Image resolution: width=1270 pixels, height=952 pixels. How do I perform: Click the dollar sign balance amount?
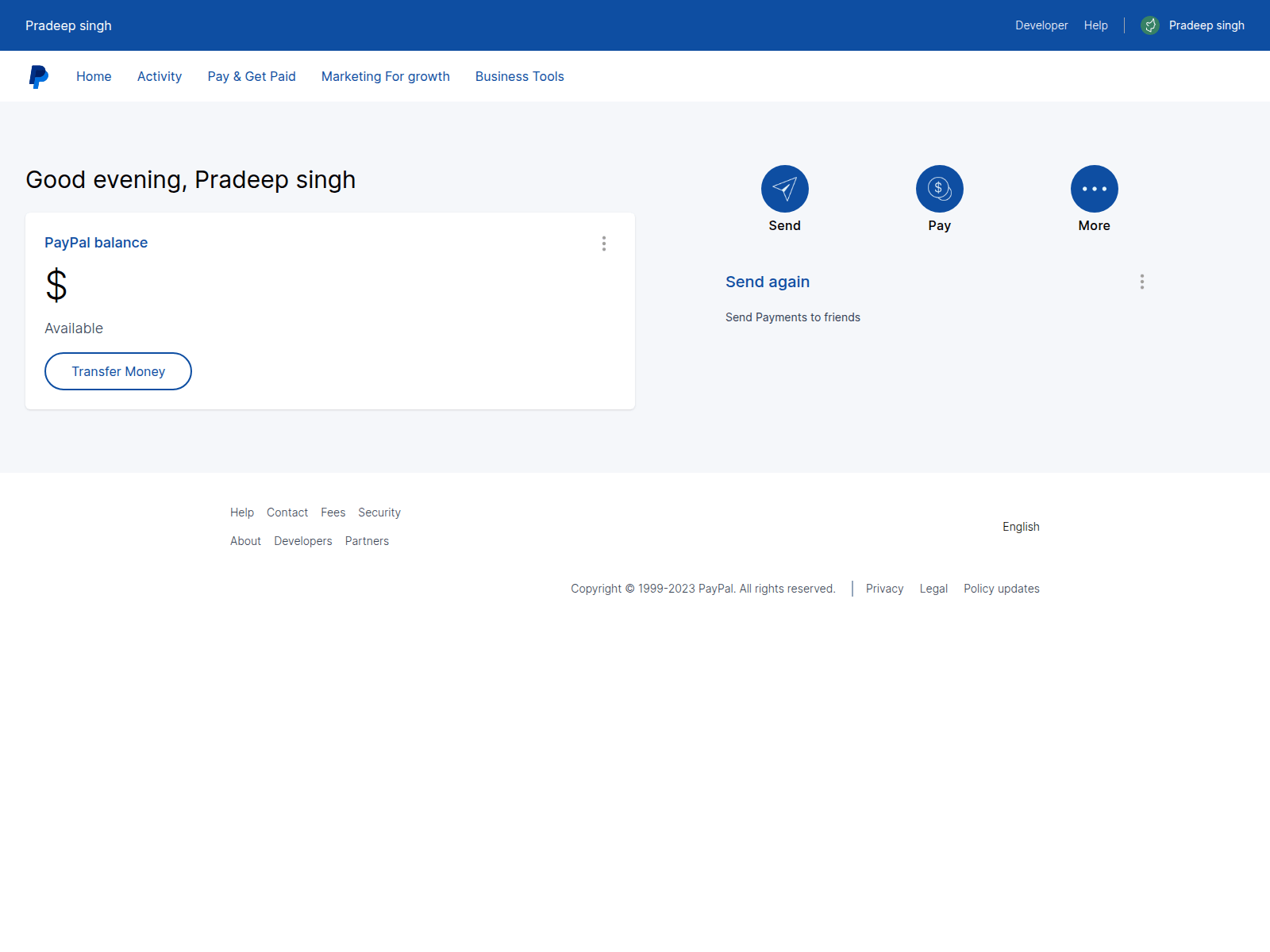coord(56,285)
